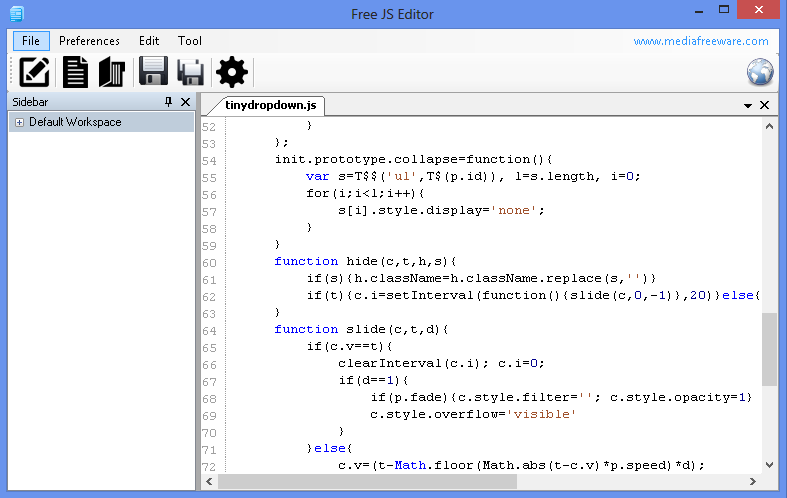Open the Preferences menu

pos(89,41)
